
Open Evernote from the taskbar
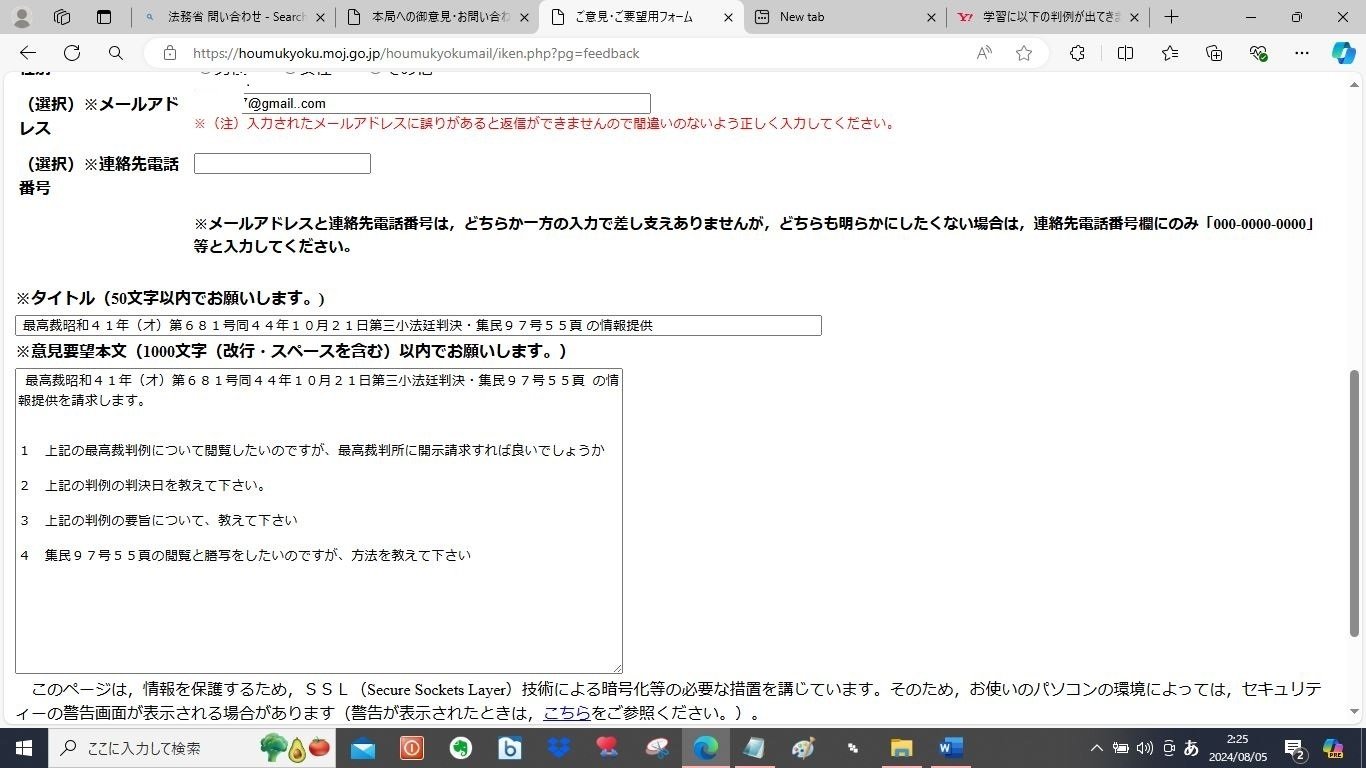coord(460,748)
